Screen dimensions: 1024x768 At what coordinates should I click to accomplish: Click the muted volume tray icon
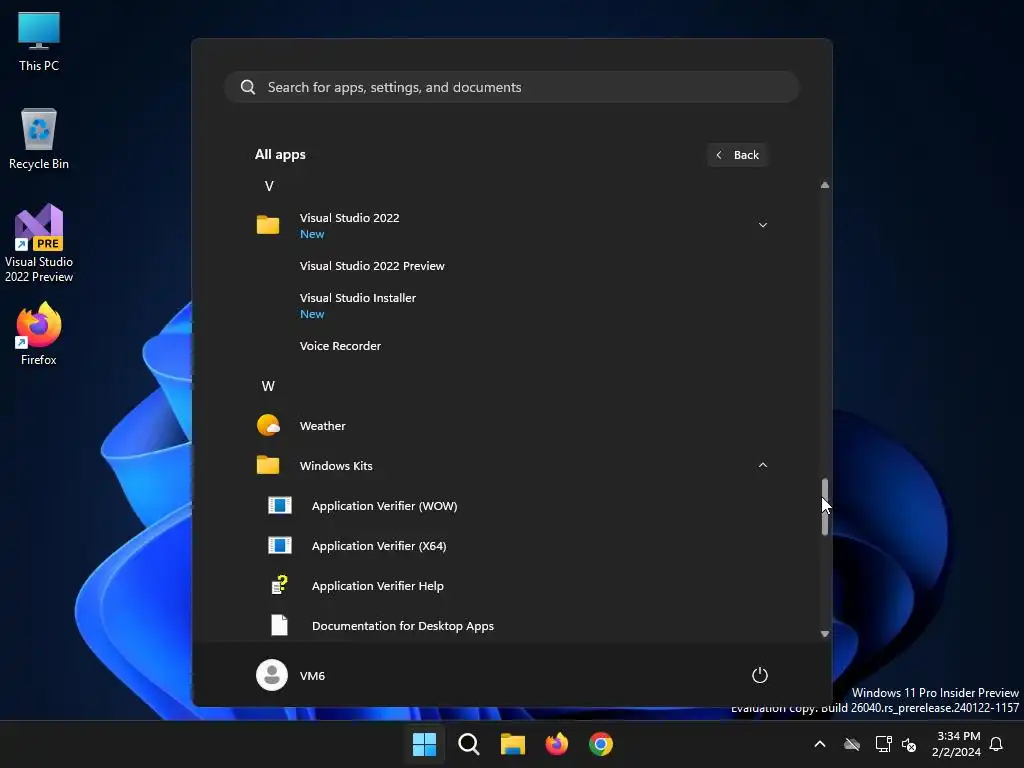coord(908,744)
